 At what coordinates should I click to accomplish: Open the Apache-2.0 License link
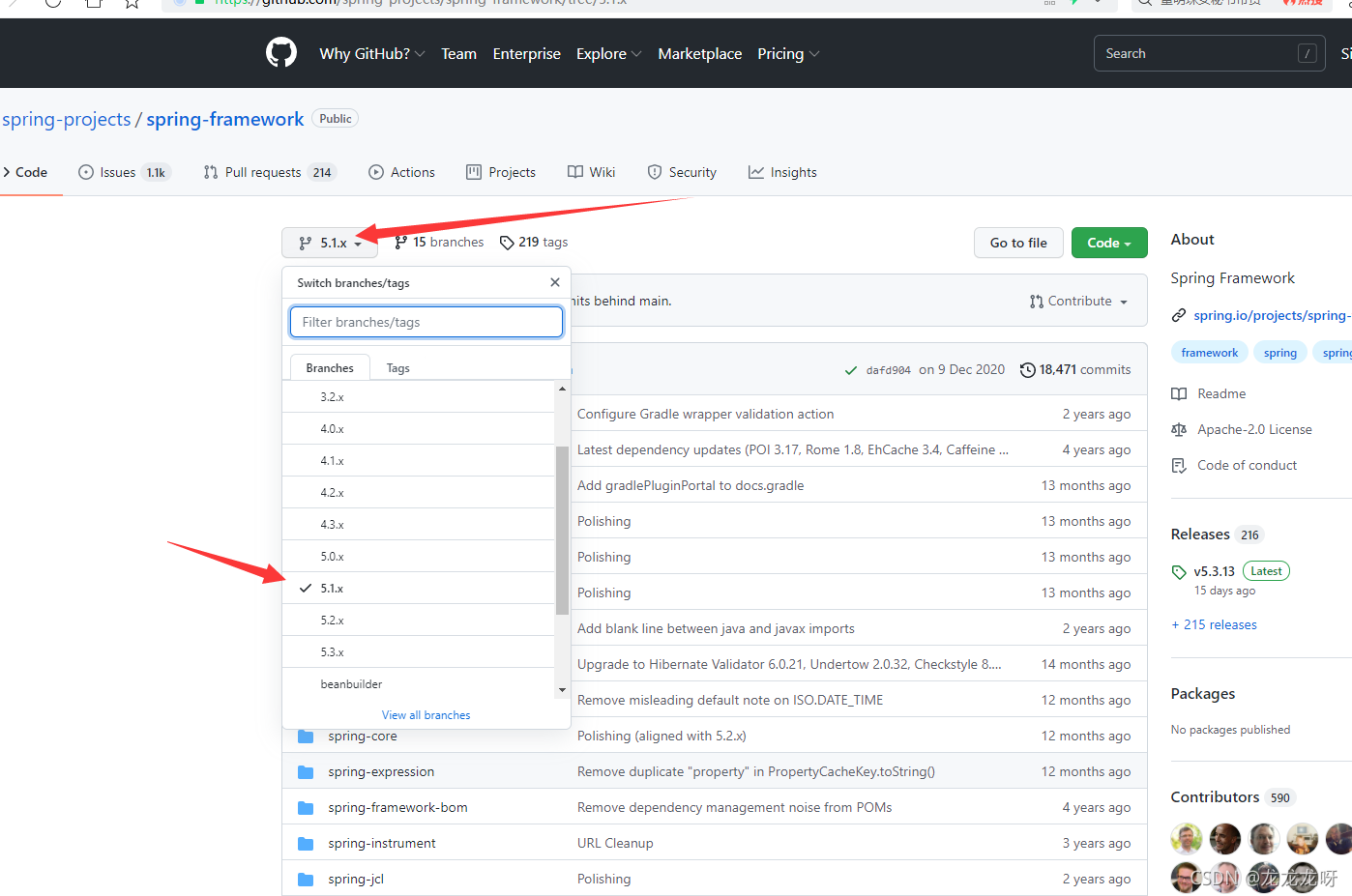(1242, 429)
